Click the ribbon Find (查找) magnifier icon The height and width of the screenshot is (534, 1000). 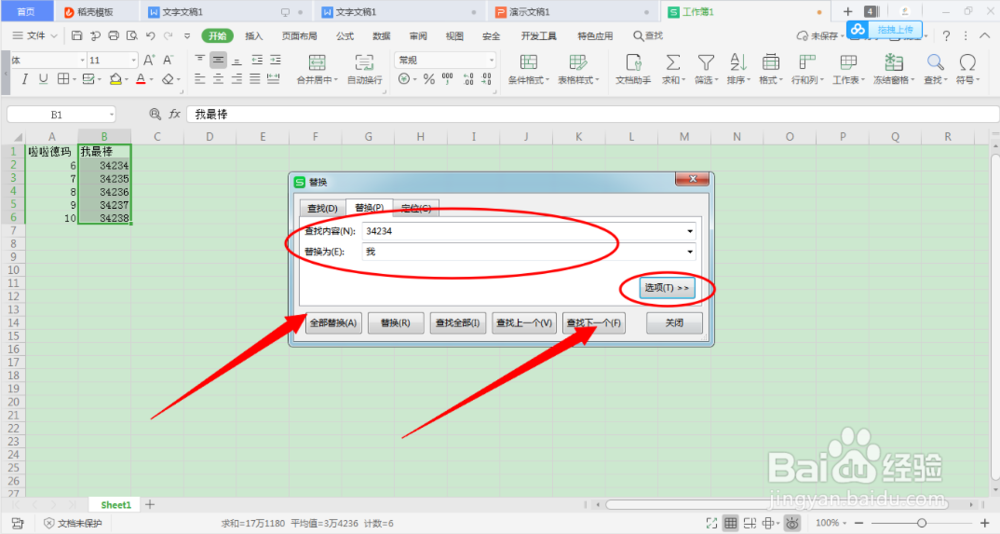pos(935,63)
